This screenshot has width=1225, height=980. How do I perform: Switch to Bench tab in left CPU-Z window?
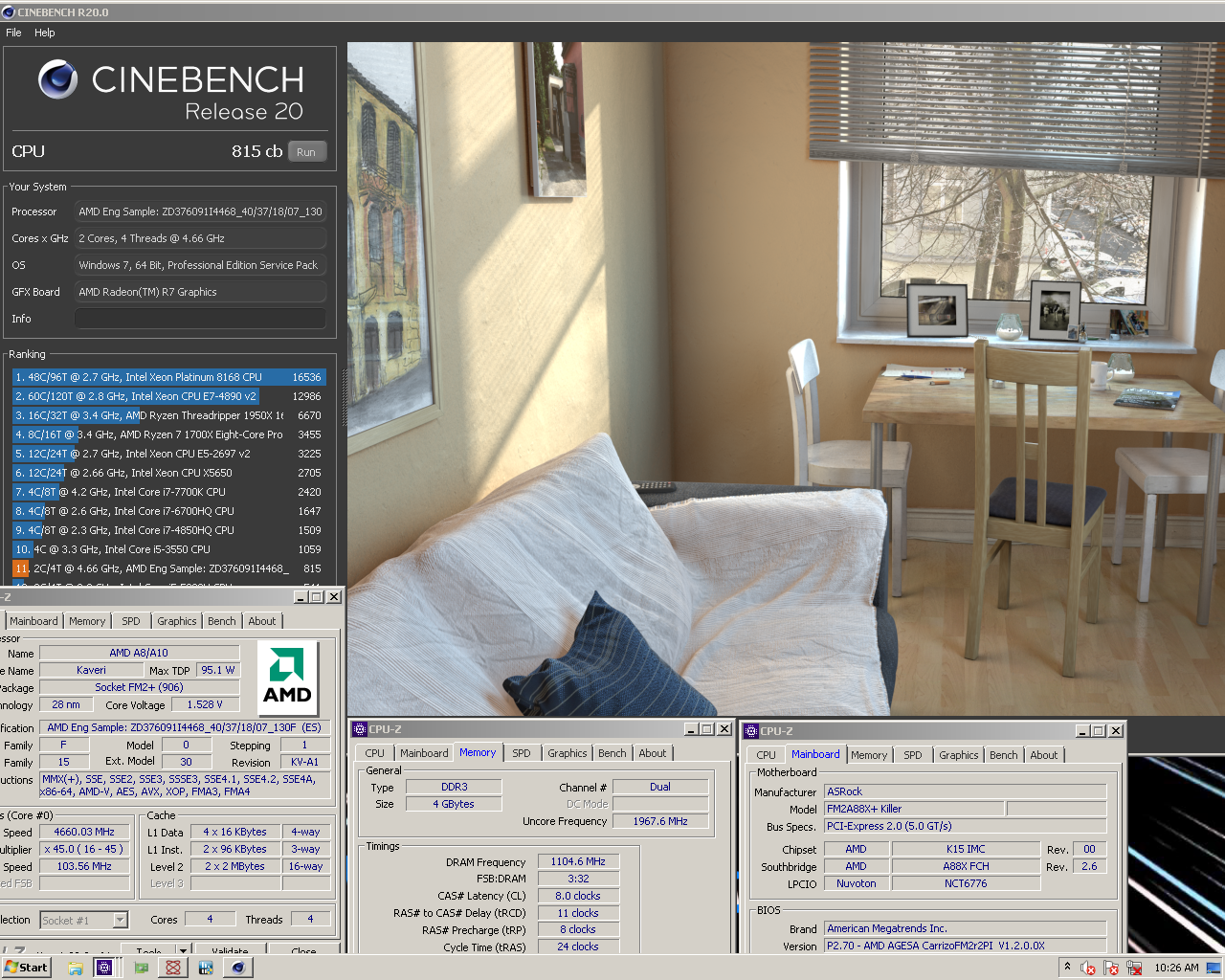[x=222, y=621]
